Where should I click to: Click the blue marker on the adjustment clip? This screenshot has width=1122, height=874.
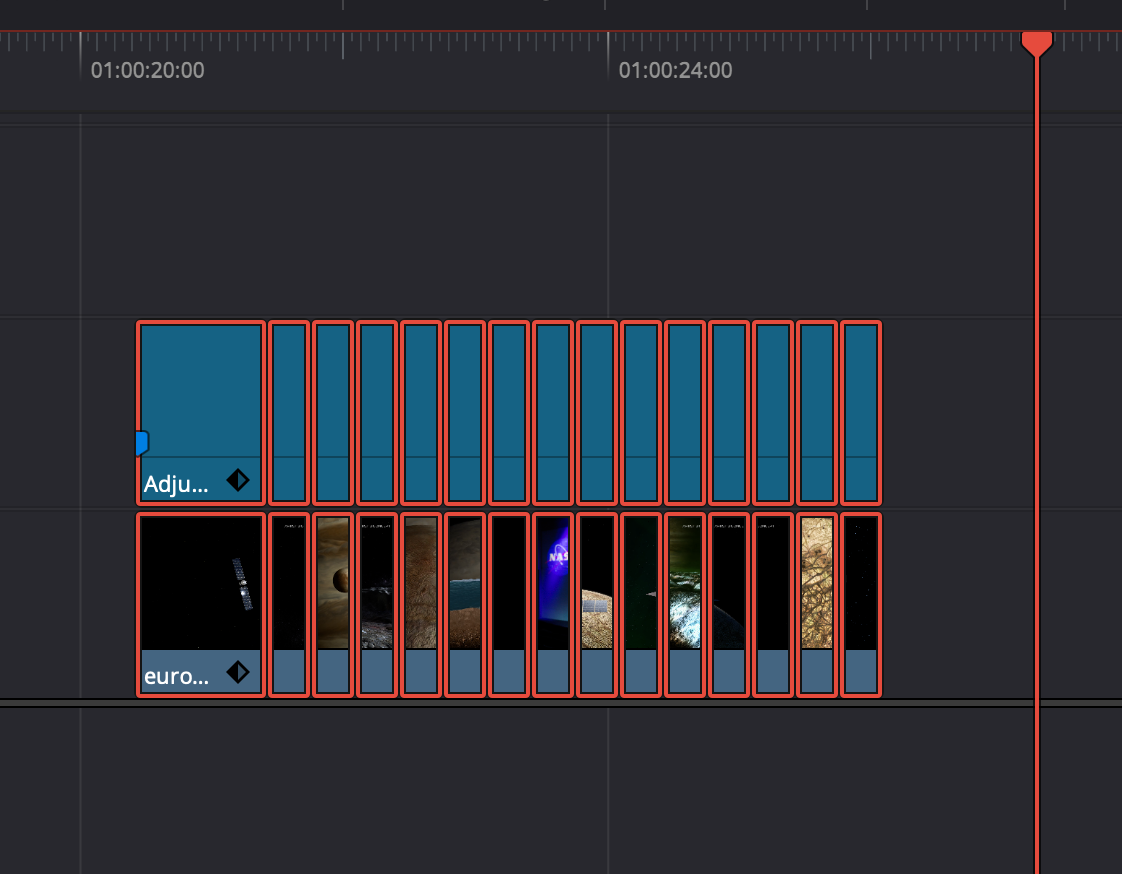142,443
